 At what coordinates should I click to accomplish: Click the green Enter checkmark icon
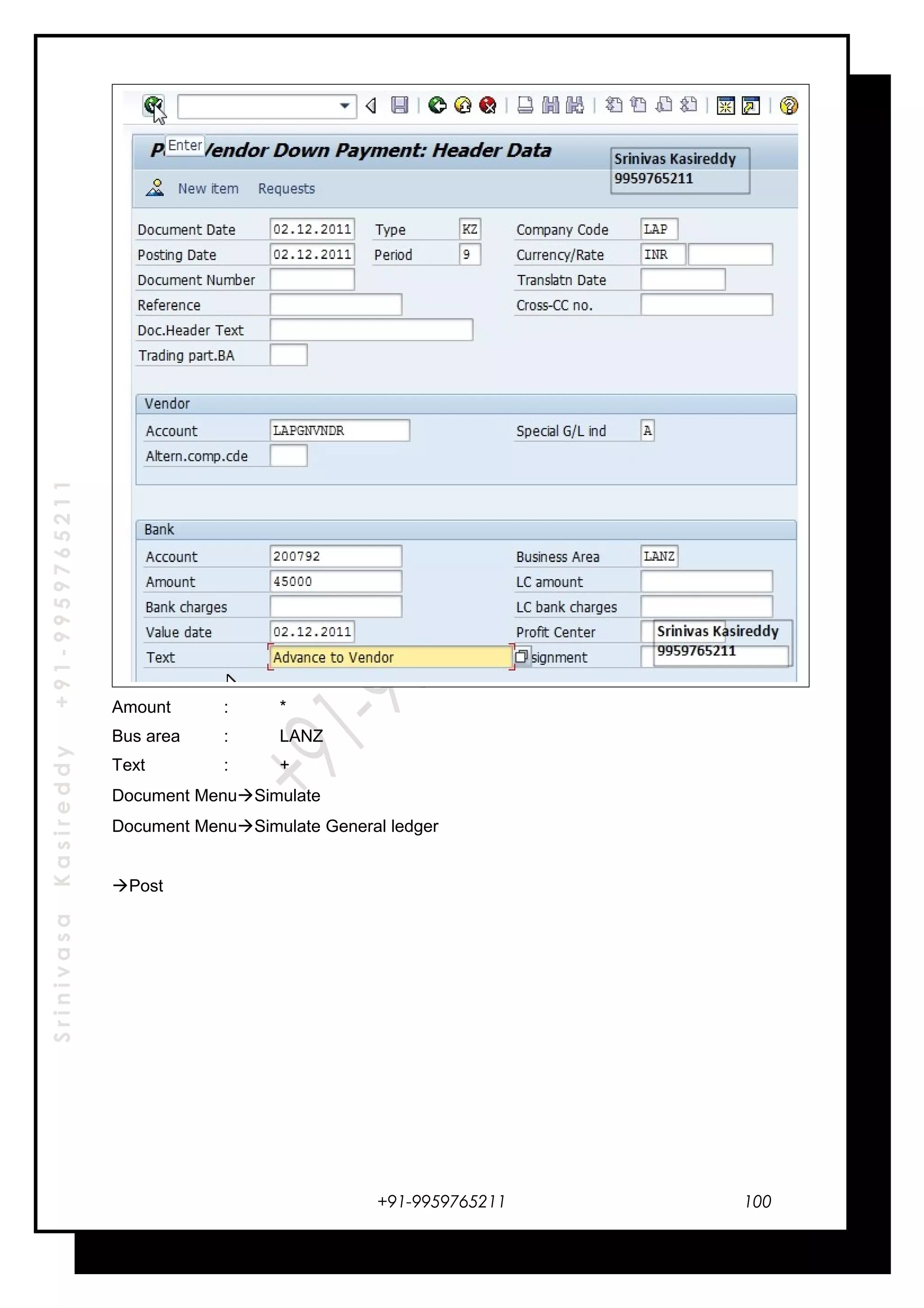click(x=152, y=106)
